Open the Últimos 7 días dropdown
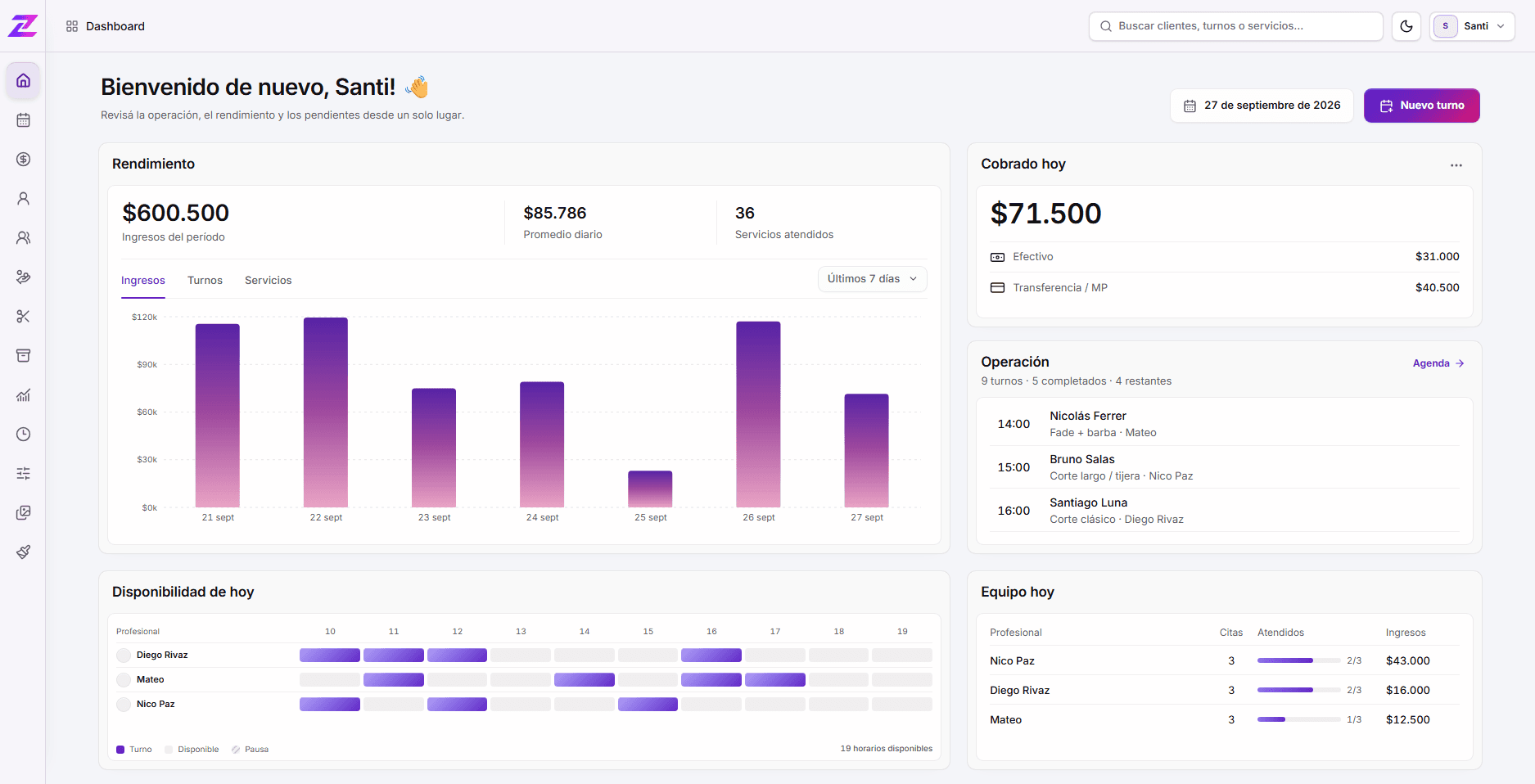The width and height of the screenshot is (1535, 784). pyautogui.click(x=872, y=279)
